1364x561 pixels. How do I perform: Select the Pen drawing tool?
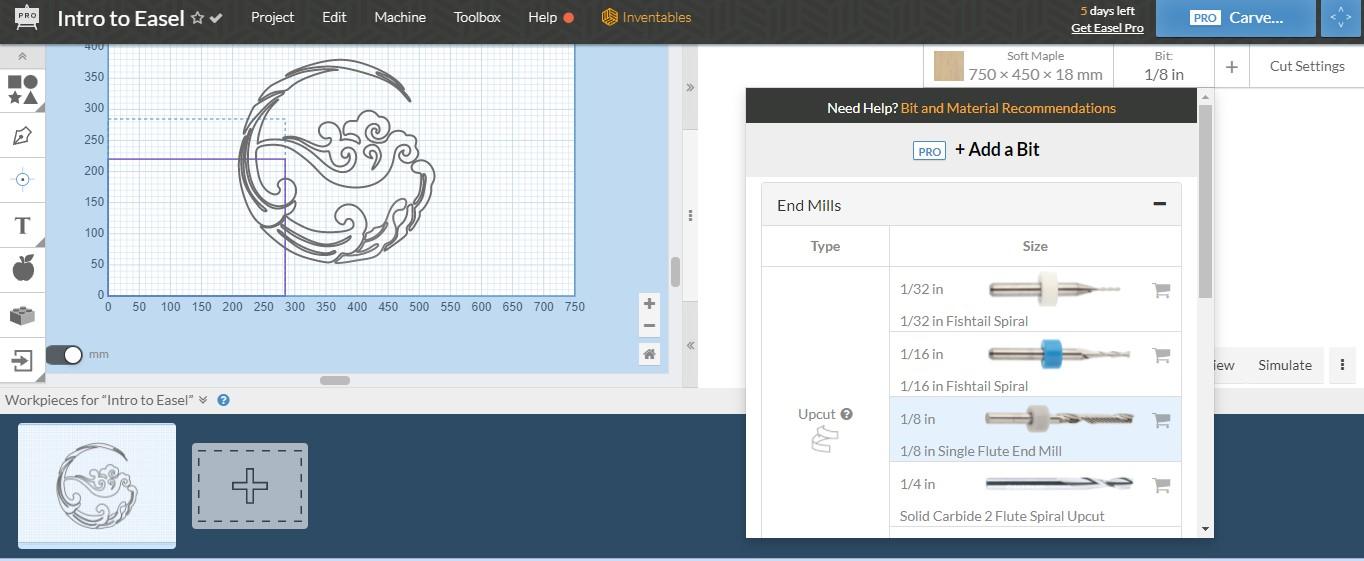23,136
